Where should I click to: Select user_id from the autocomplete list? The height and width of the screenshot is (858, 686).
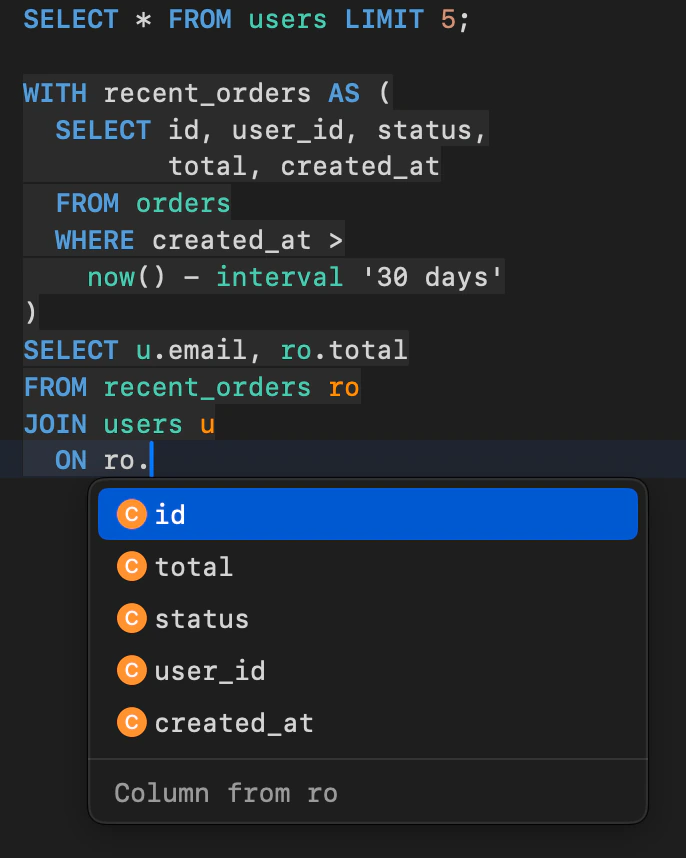(x=368, y=670)
